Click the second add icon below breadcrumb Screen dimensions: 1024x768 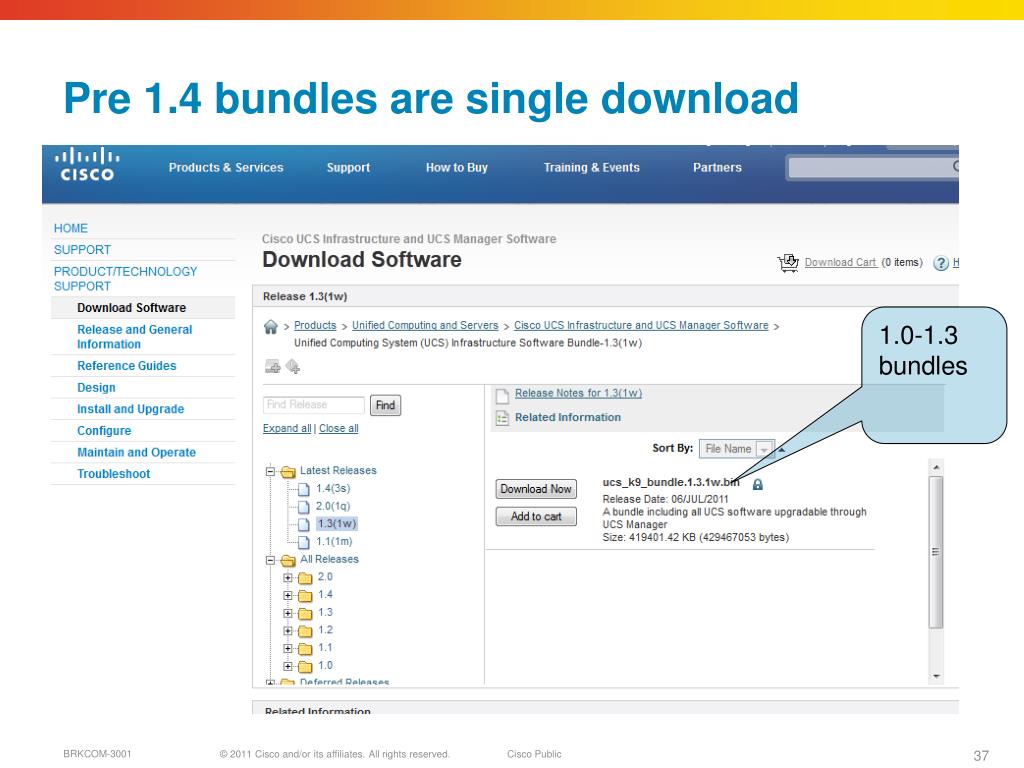click(293, 366)
